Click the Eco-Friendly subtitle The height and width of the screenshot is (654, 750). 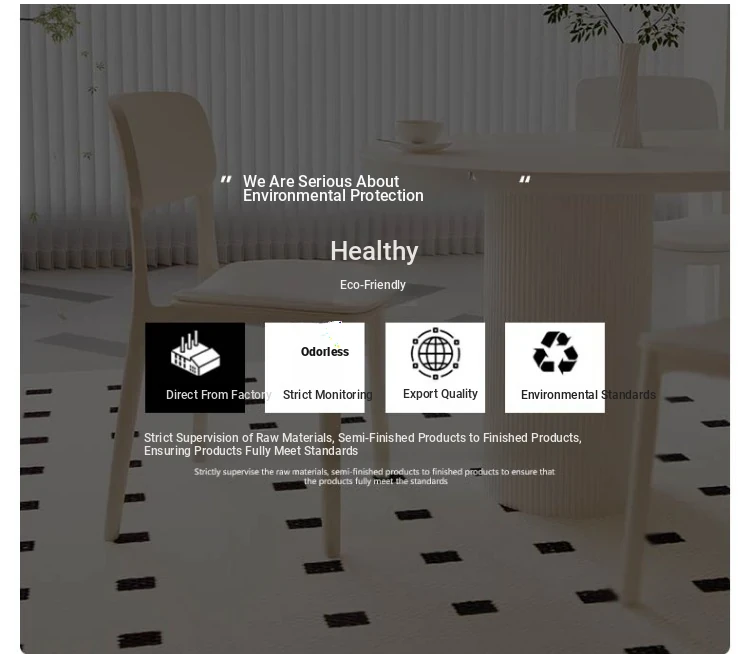click(373, 285)
